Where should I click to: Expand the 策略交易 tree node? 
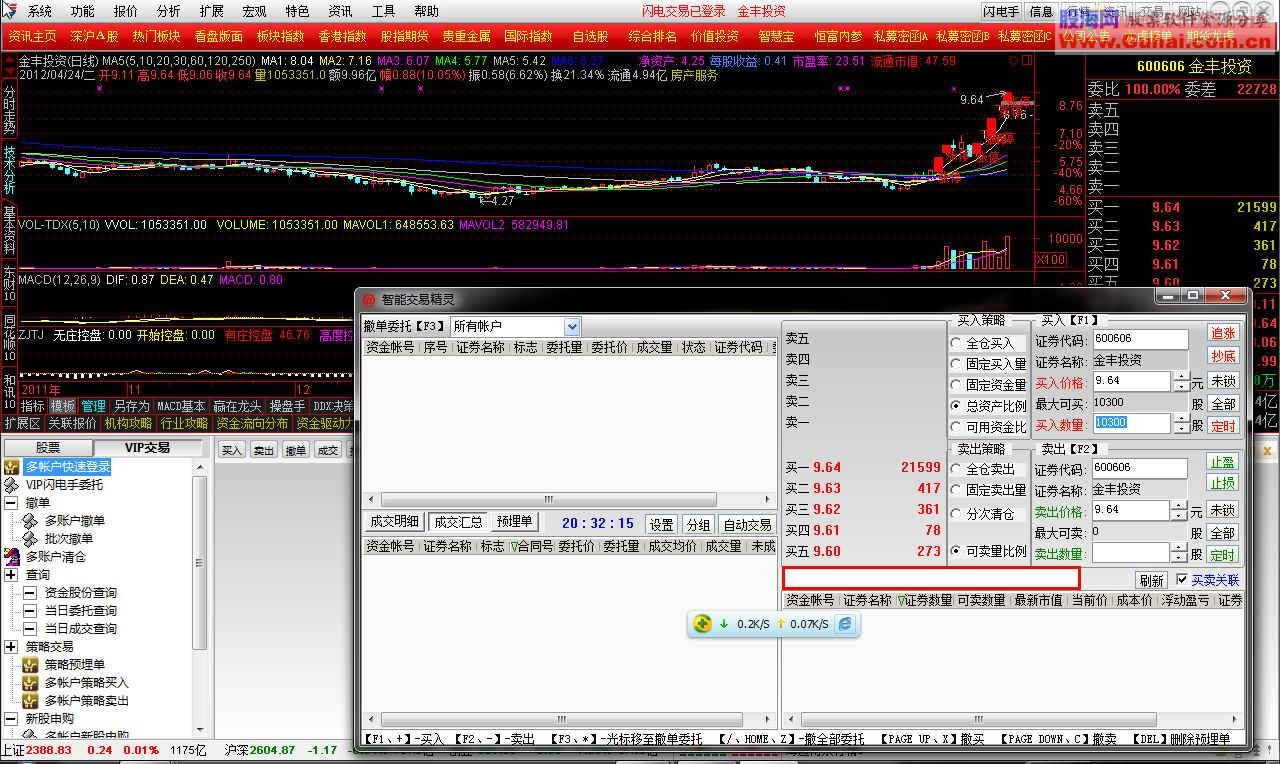pos(11,647)
